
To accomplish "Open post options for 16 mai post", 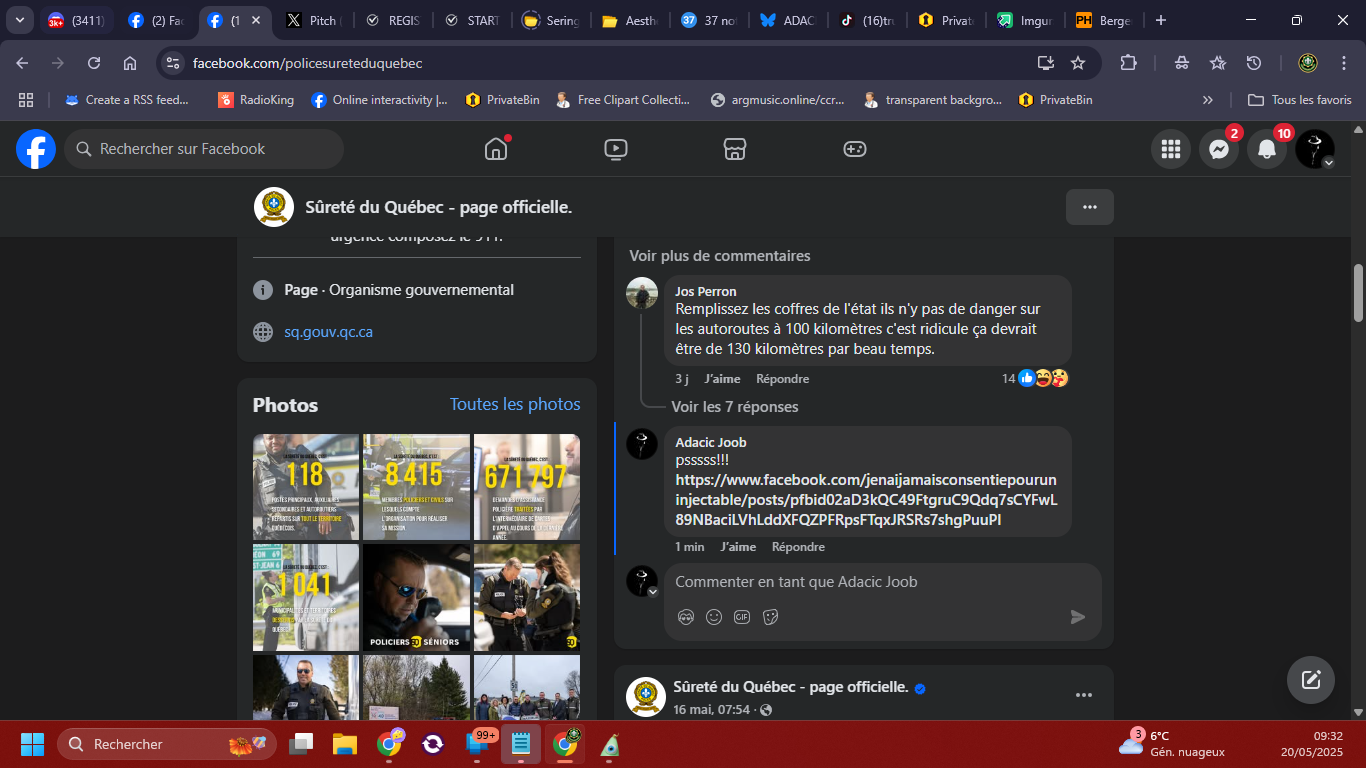I will coord(1084,695).
